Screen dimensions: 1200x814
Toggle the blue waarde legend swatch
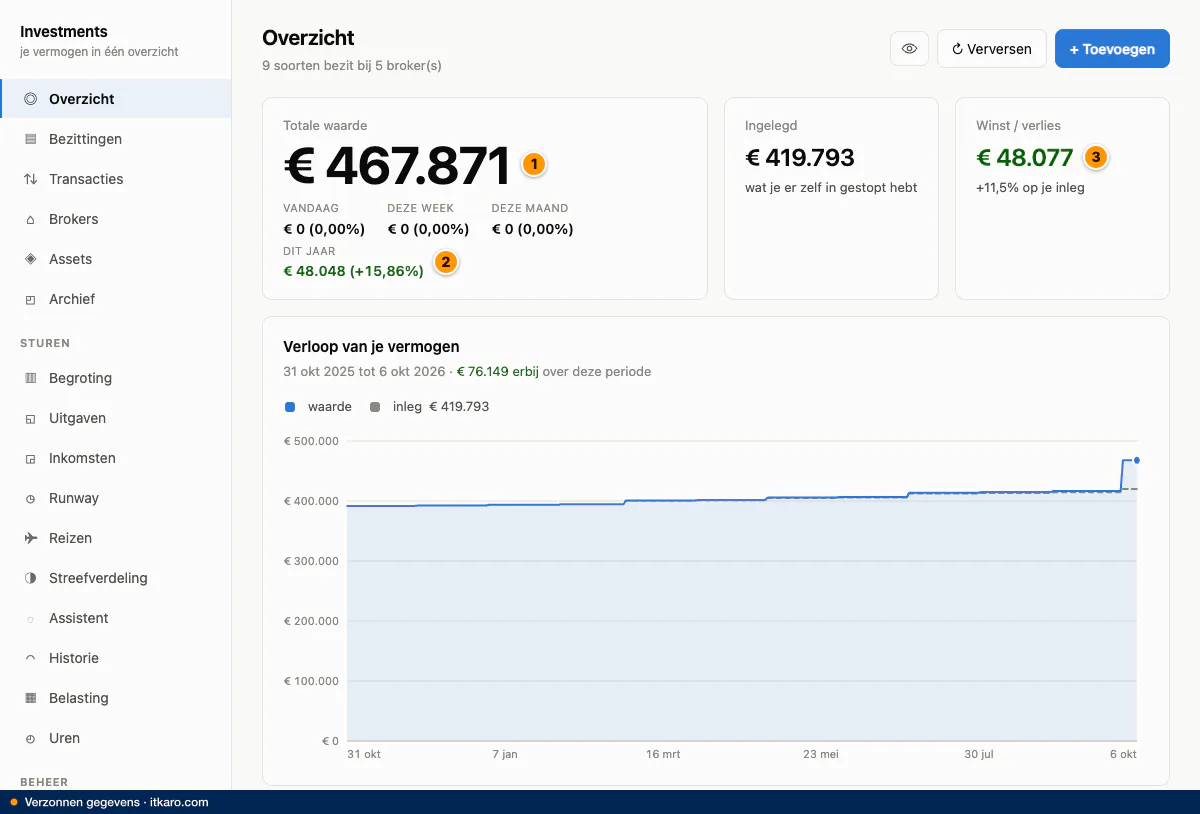tap(290, 407)
